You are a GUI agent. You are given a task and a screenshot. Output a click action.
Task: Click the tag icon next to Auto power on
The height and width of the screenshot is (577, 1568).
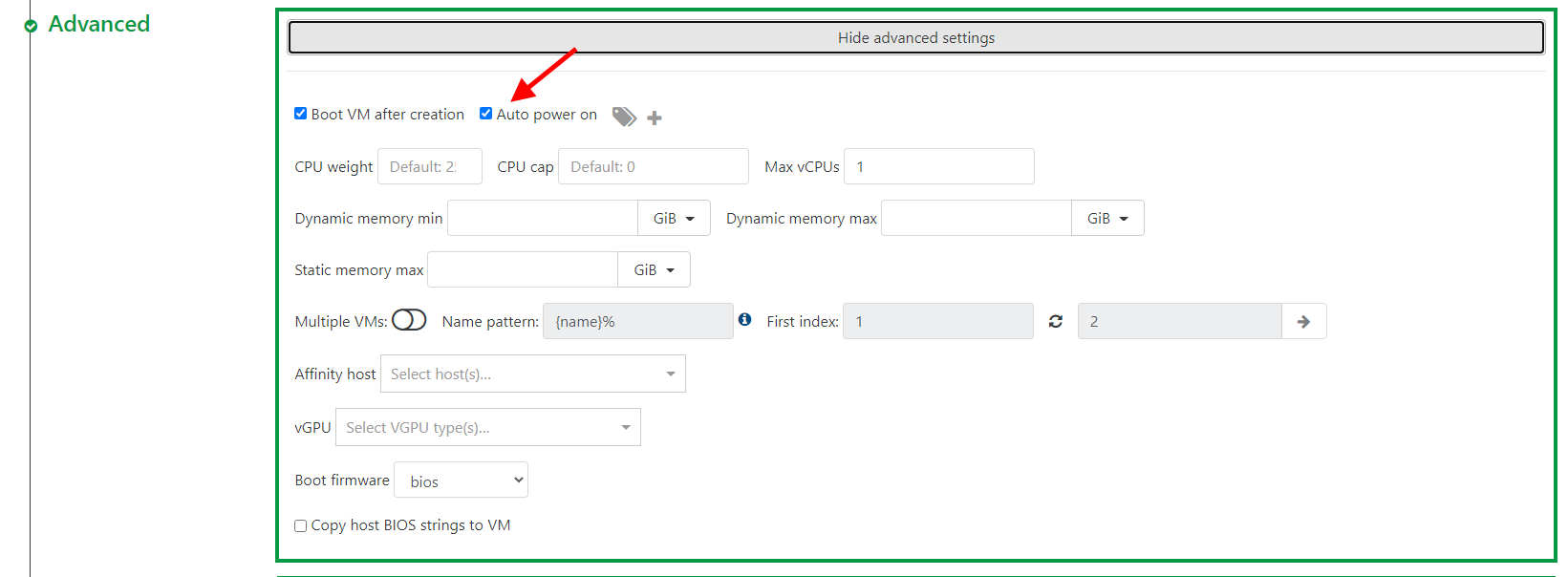point(624,117)
